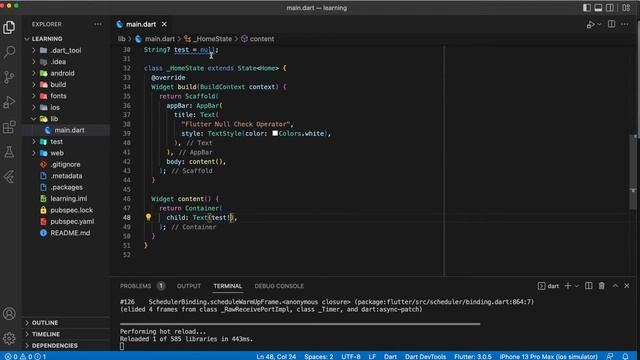Toggle the bottom panel layout icon
640x360 pixels.
(598, 8)
